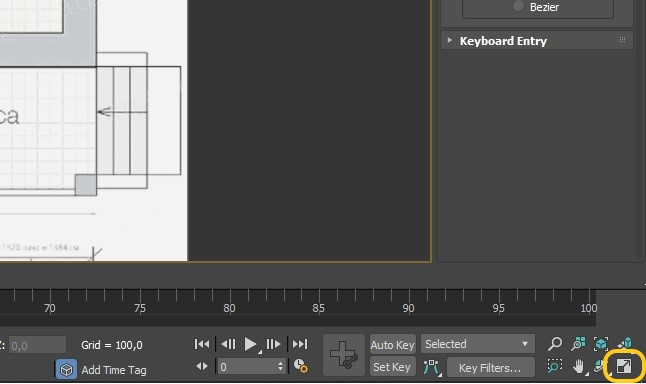Viewport: 646px width, 384px height.
Task: Click Add Time Tag
Action: pos(114,370)
